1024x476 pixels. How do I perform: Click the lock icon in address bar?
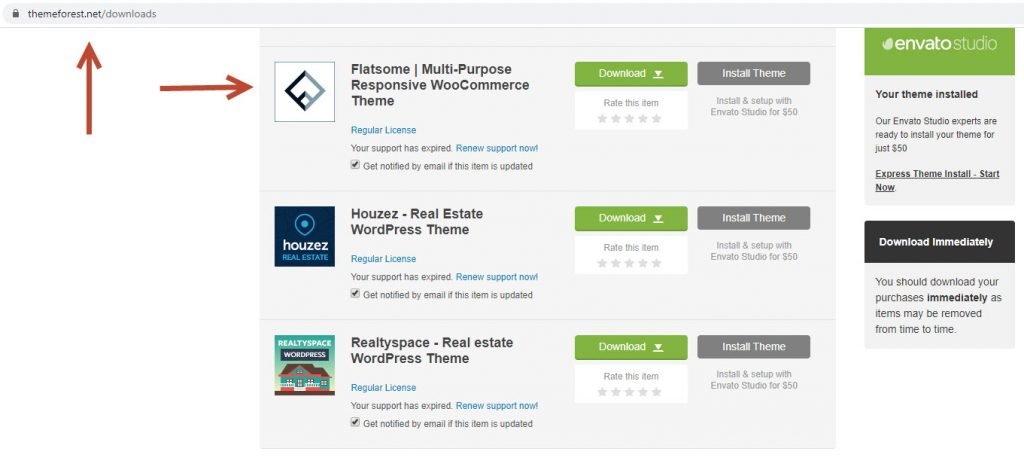coord(16,13)
